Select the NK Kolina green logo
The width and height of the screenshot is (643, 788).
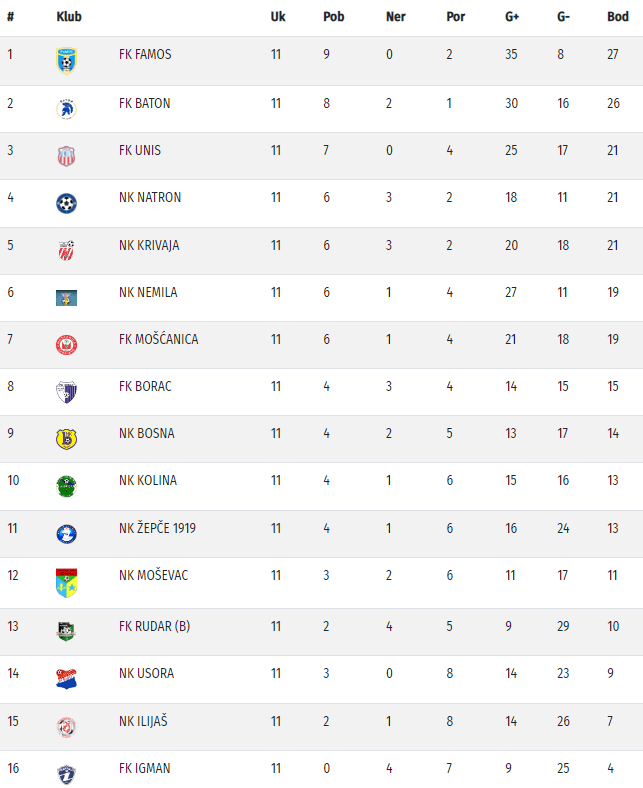pyautogui.click(x=66, y=486)
